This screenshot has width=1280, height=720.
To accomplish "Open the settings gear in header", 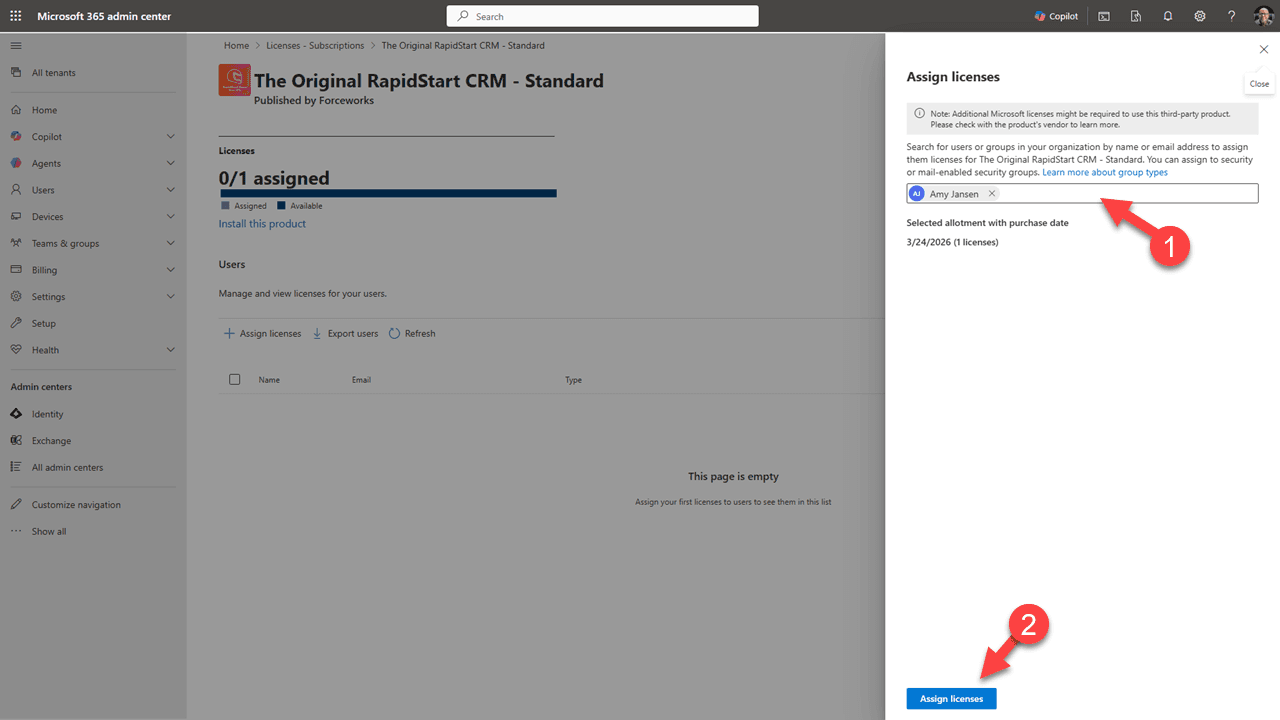I will click(1200, 16).
